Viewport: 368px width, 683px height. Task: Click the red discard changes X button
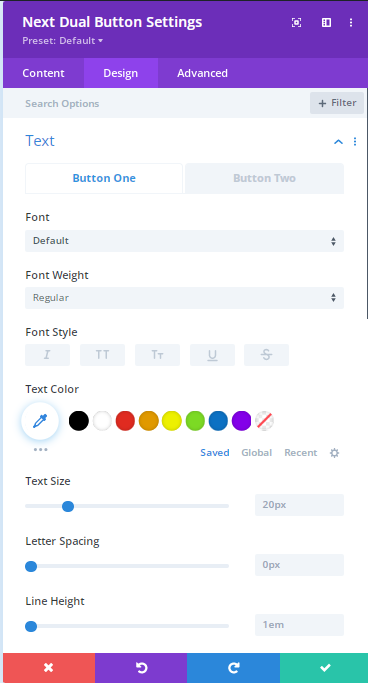tap(49, 668)
